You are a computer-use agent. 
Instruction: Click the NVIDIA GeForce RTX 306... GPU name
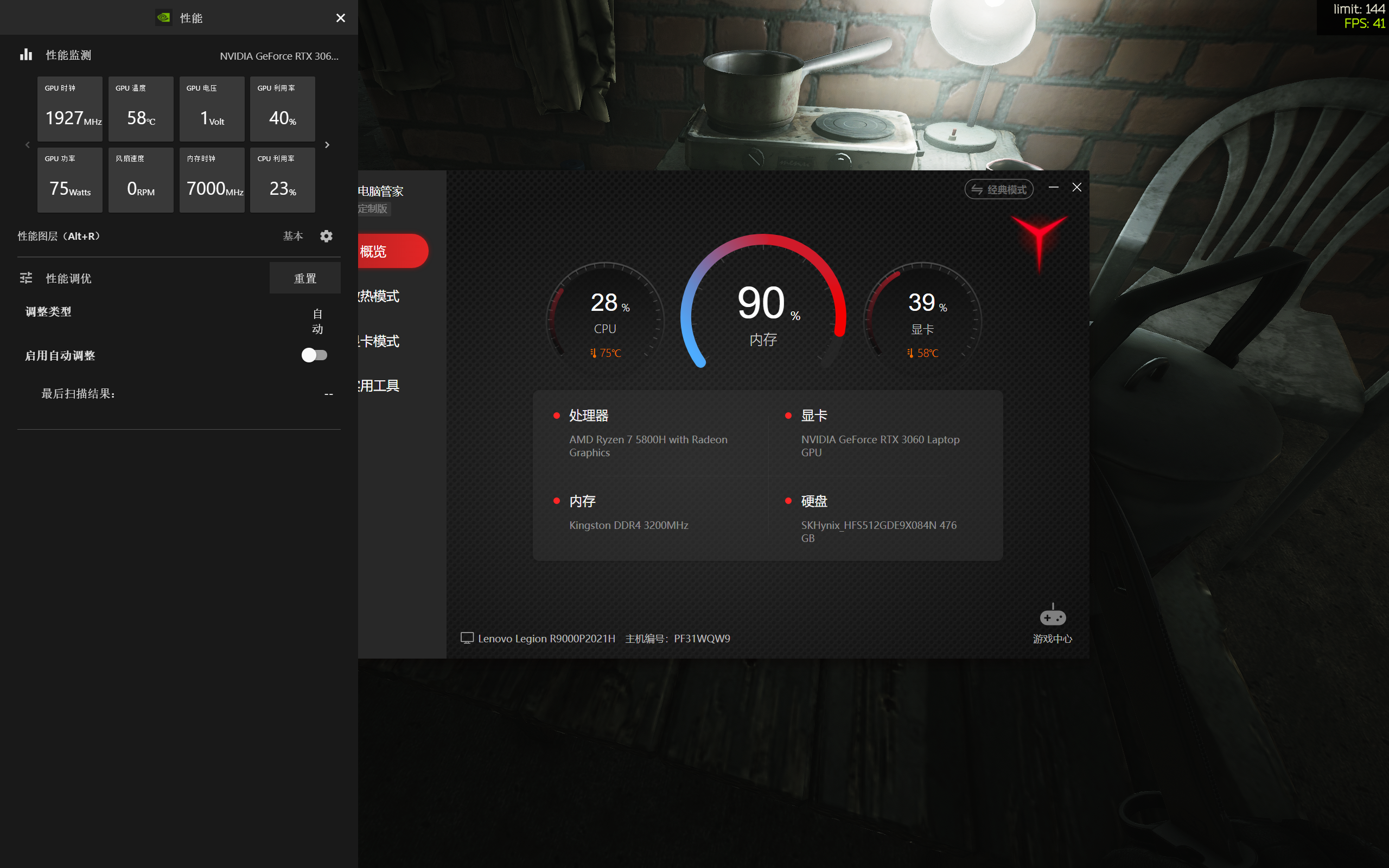click(279, 56)
